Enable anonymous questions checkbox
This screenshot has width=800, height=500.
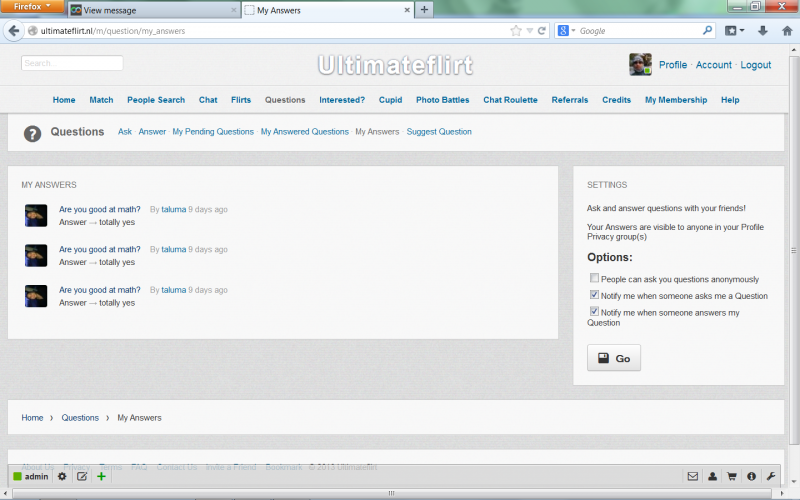click(594, 278)
